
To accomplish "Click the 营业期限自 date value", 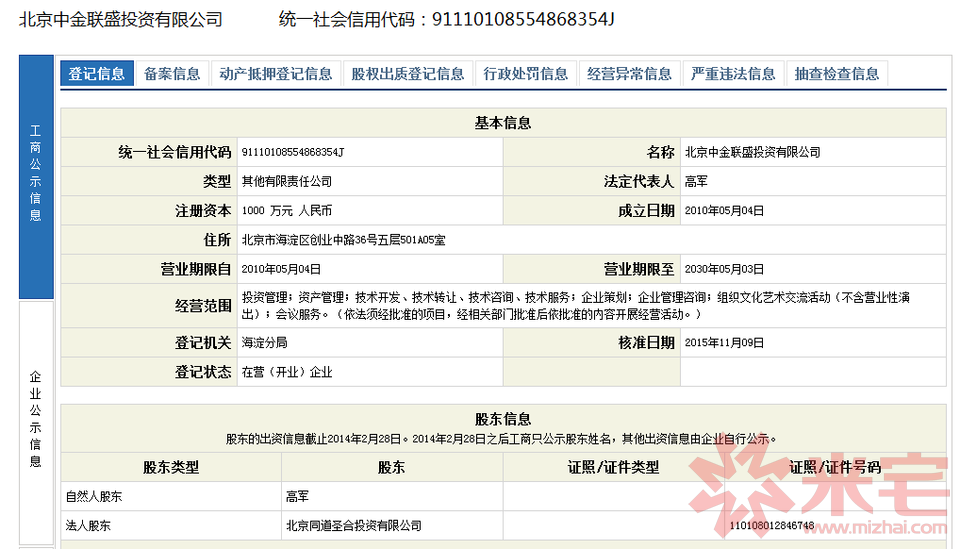I will coord(281,269).
